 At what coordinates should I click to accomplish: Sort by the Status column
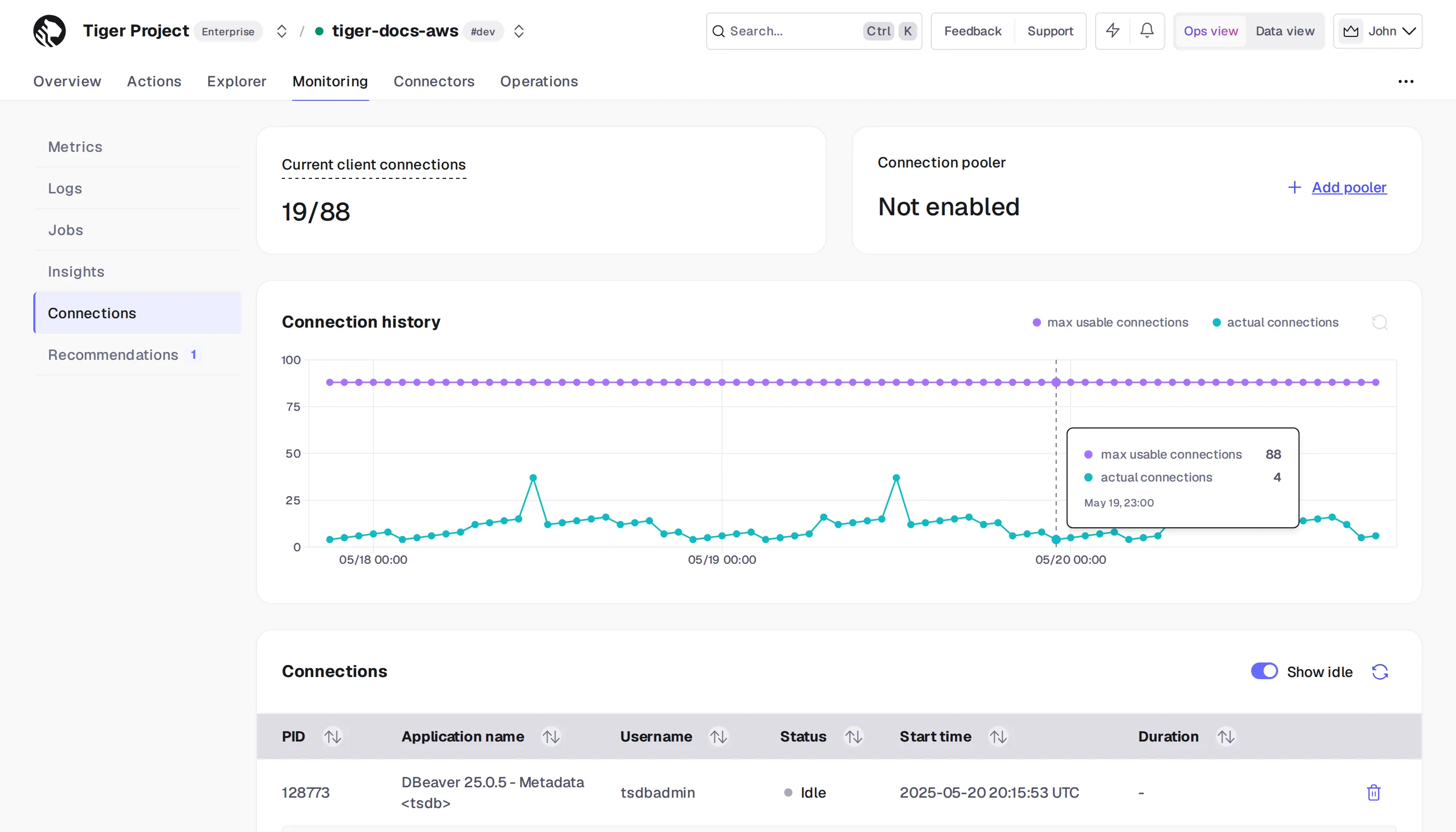(854, 736)
